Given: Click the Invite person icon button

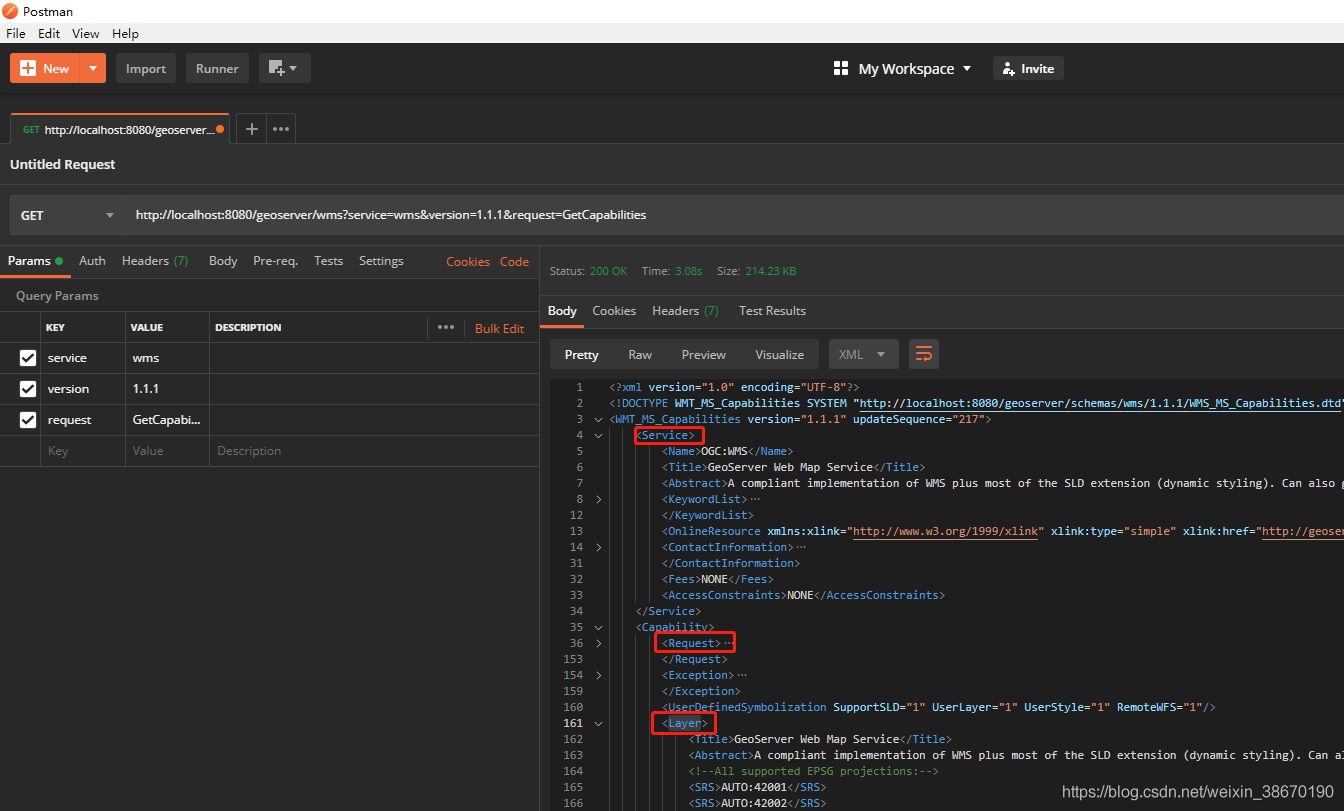Looking at the screenshot, I should pos(1009,69).
